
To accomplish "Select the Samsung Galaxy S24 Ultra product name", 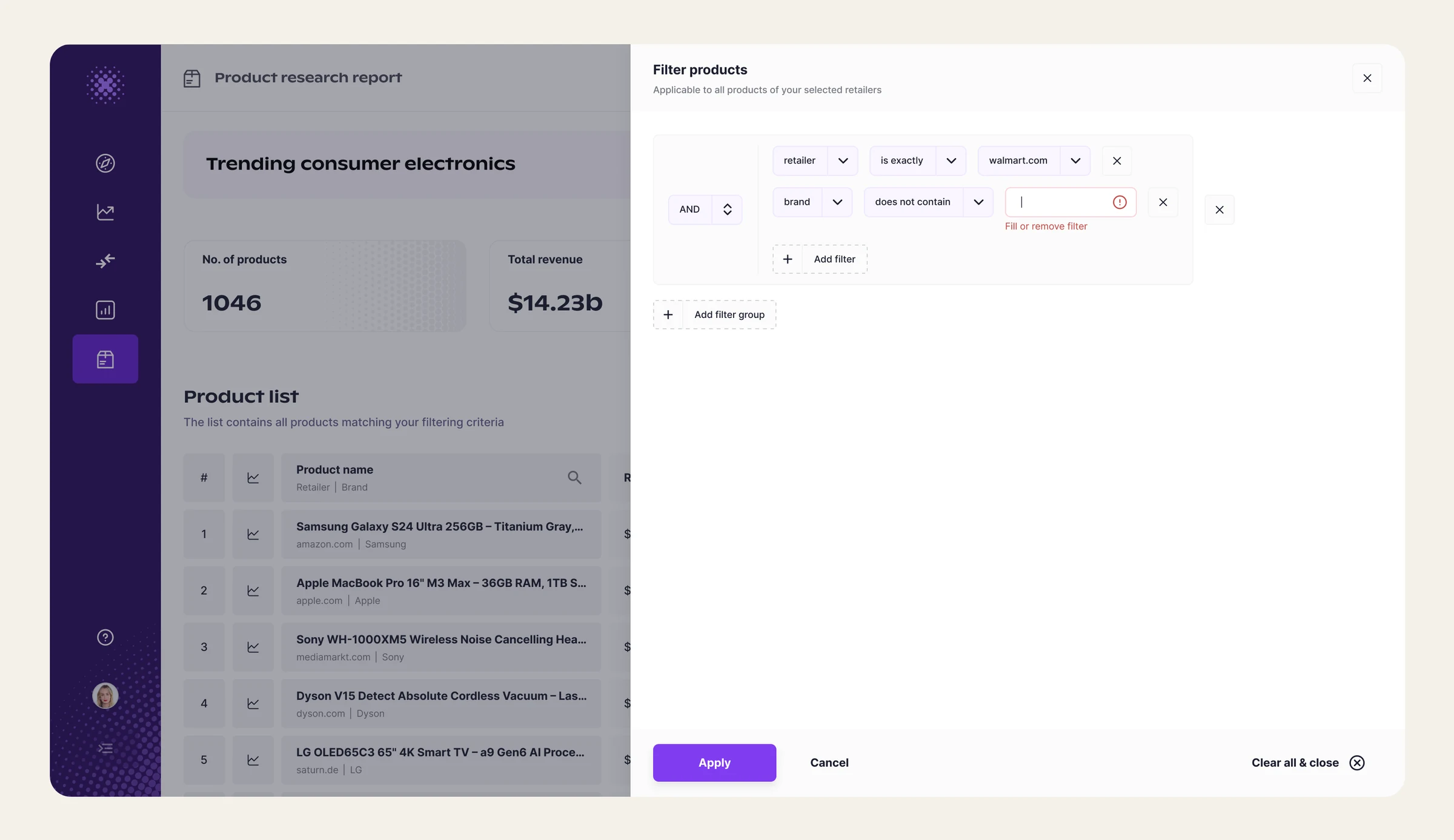I will (x=440, y=526).
